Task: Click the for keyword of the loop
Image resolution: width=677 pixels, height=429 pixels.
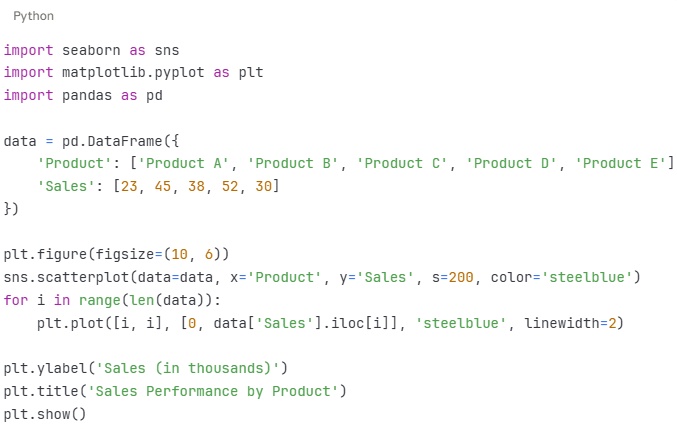Action: tap(16, 299)
